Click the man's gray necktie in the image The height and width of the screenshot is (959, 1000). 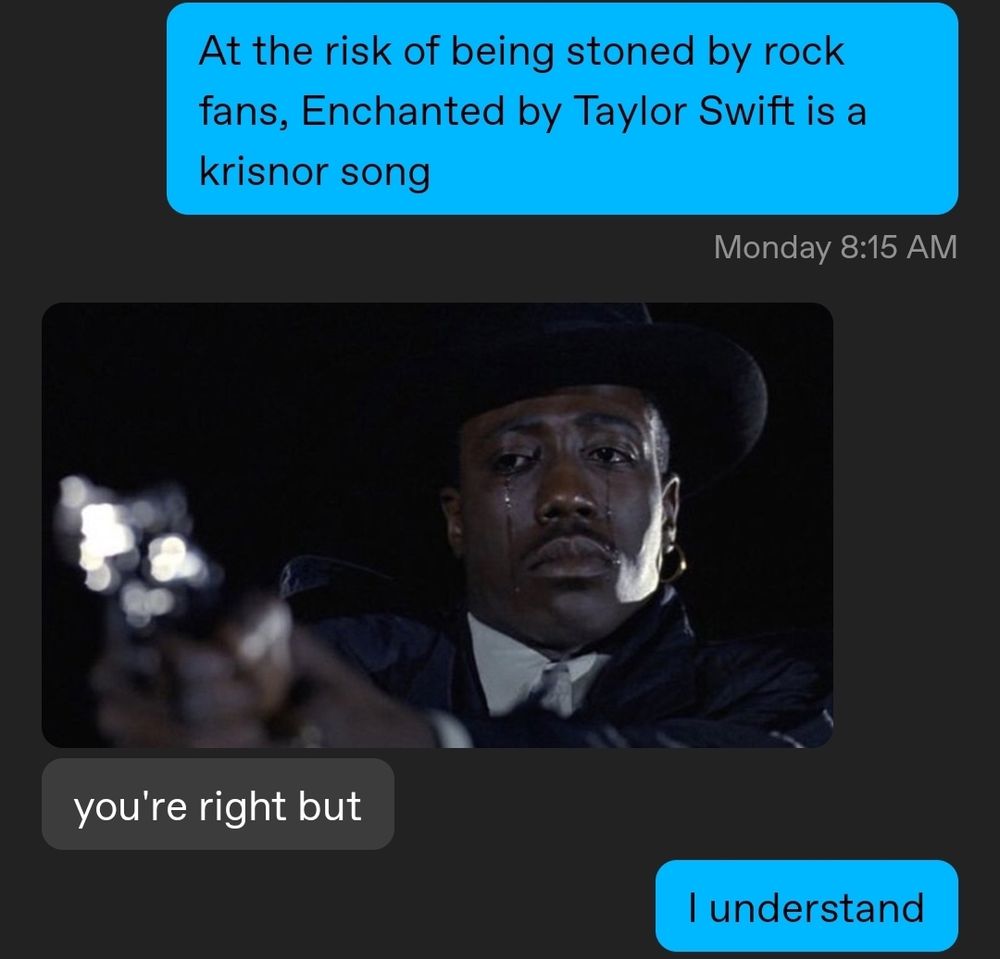pos(557,689)
